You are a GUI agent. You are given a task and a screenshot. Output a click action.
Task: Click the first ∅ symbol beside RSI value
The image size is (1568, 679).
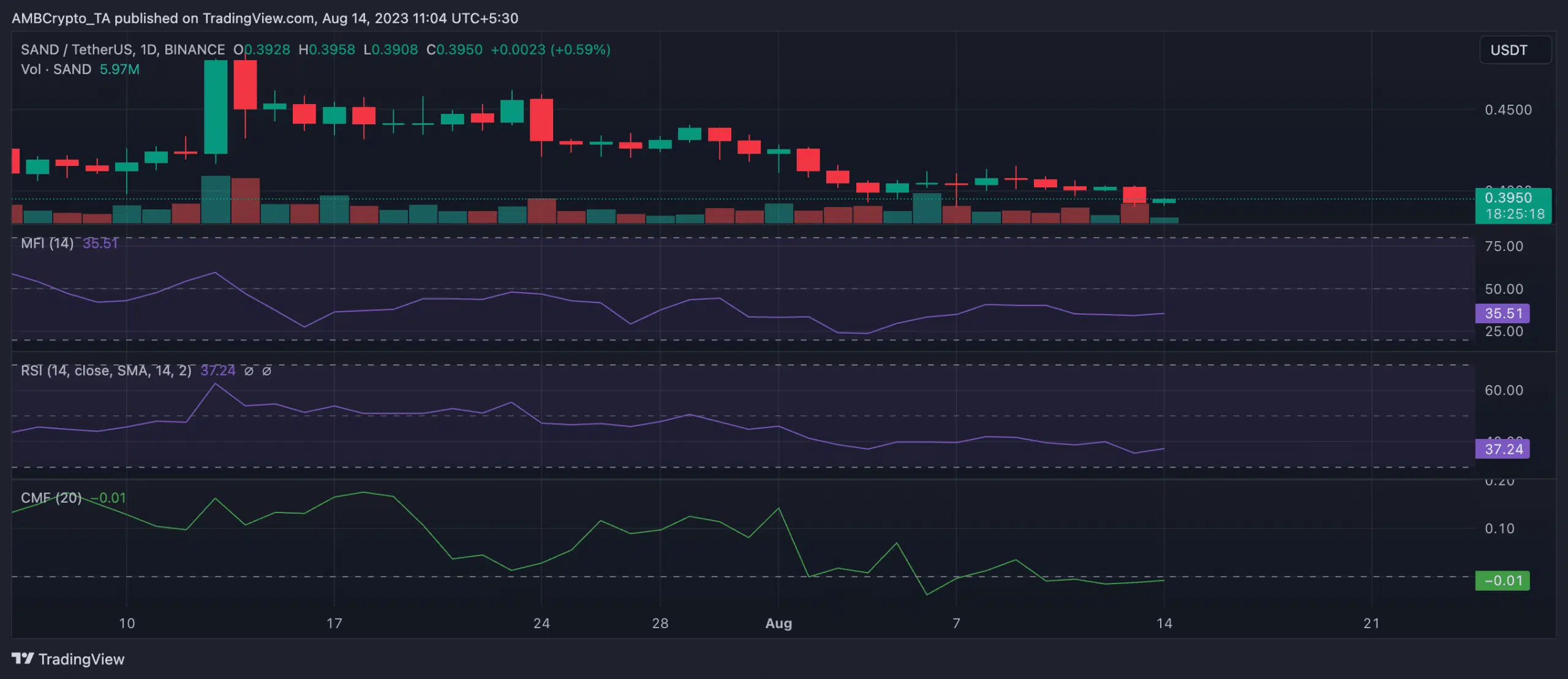[x=249, y=371]
